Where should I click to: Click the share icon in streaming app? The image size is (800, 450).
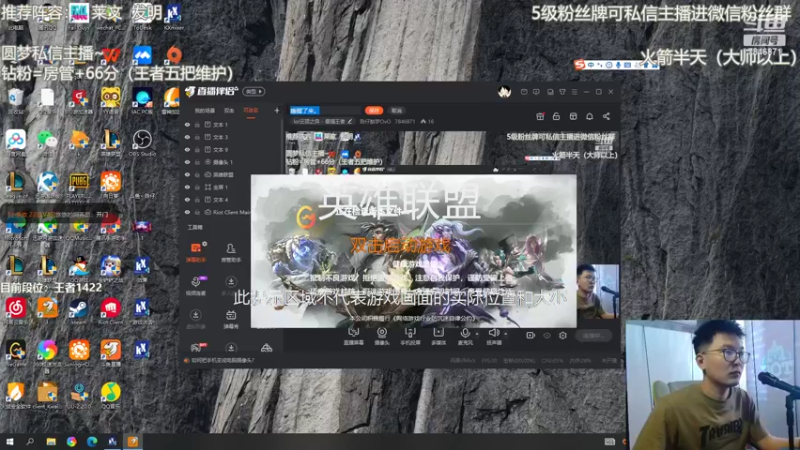606,116
